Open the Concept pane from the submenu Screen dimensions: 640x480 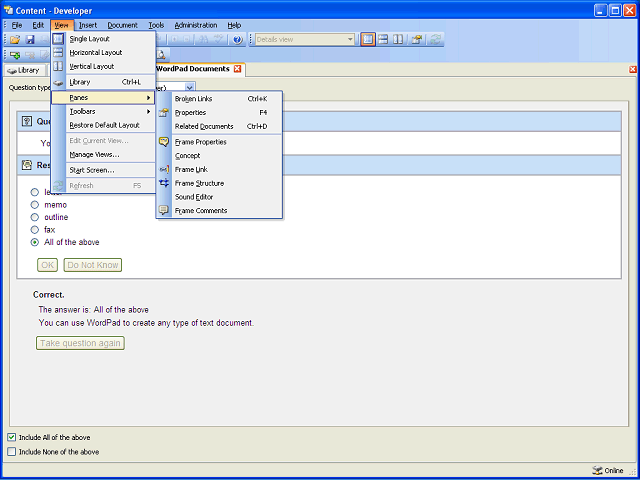pyautogui.click(x=219, y=156)
